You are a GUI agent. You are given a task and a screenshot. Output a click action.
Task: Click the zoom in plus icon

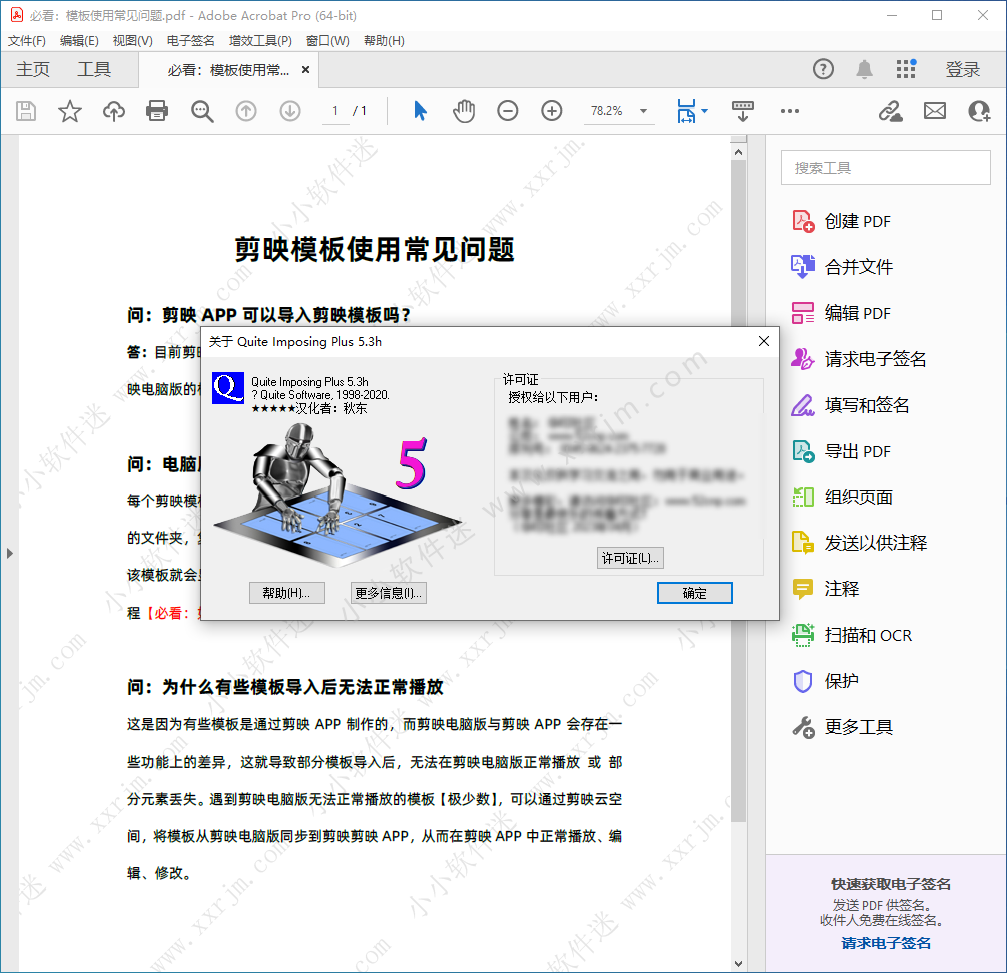(552, 111)
